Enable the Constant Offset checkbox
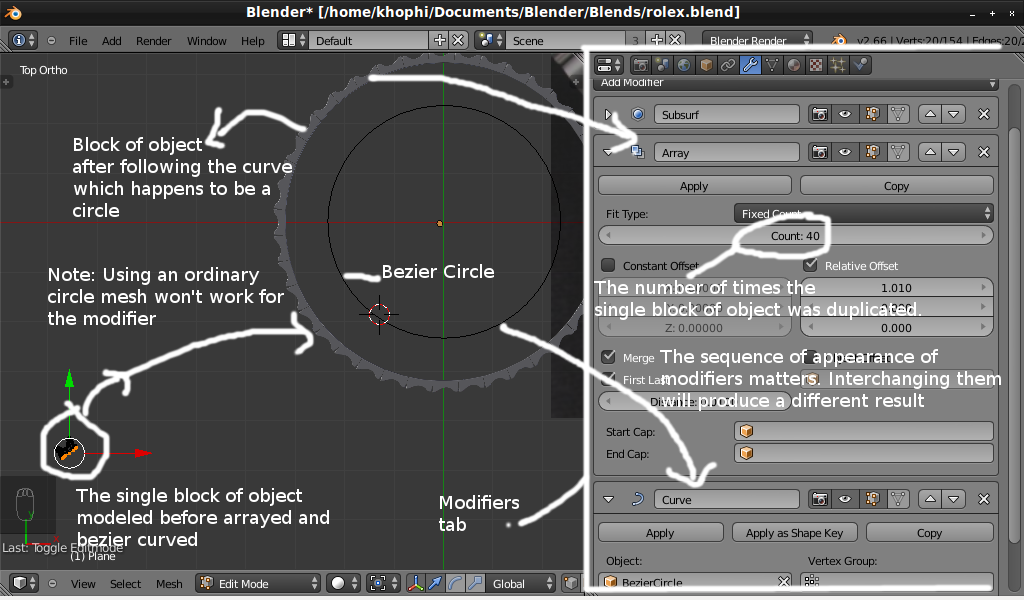Image resolution: width=1024 pixels, height=600 pixels. pyautogui.click(x=608, y=266)
